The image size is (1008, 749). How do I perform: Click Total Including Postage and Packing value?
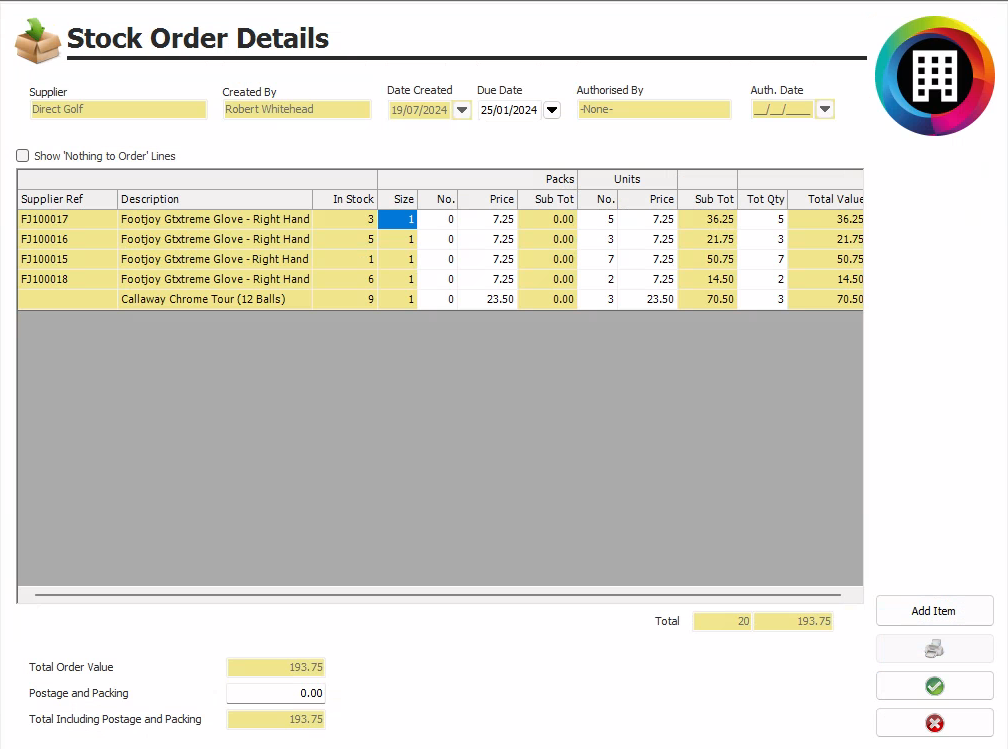coord(276,719)
